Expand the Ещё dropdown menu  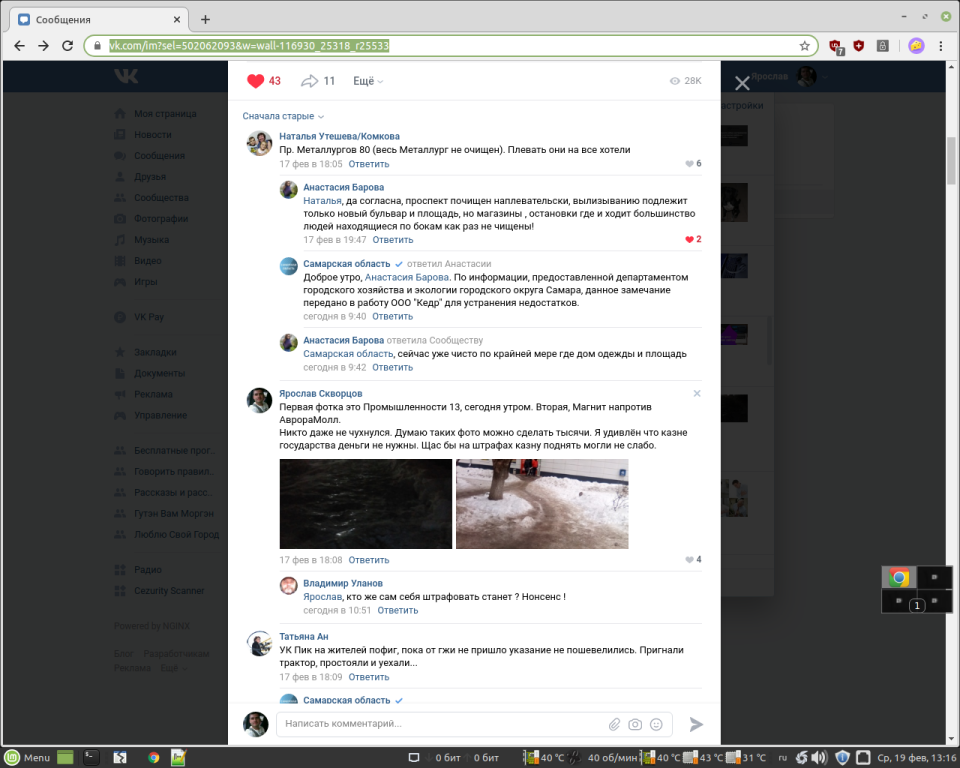367,81
